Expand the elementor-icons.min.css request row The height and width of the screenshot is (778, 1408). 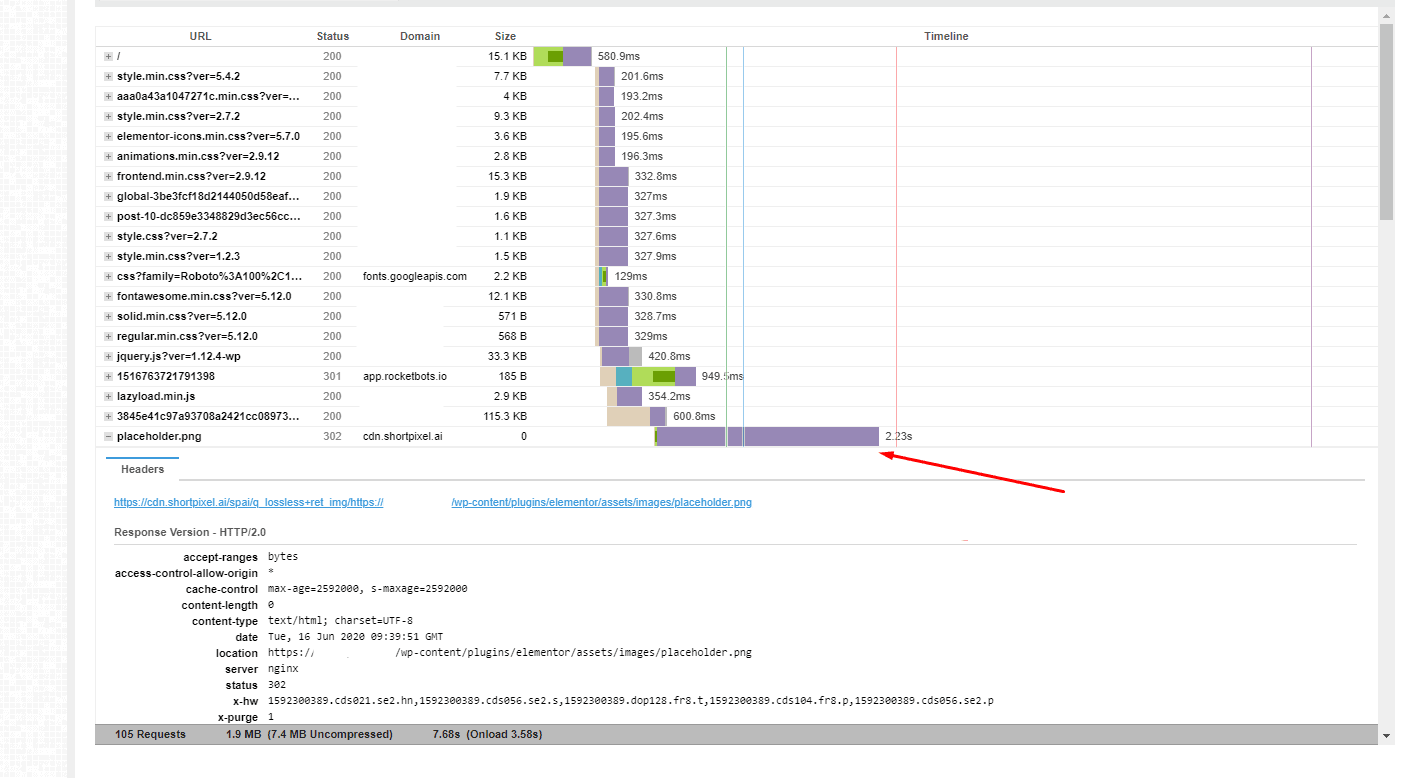(x=108, y=137)
